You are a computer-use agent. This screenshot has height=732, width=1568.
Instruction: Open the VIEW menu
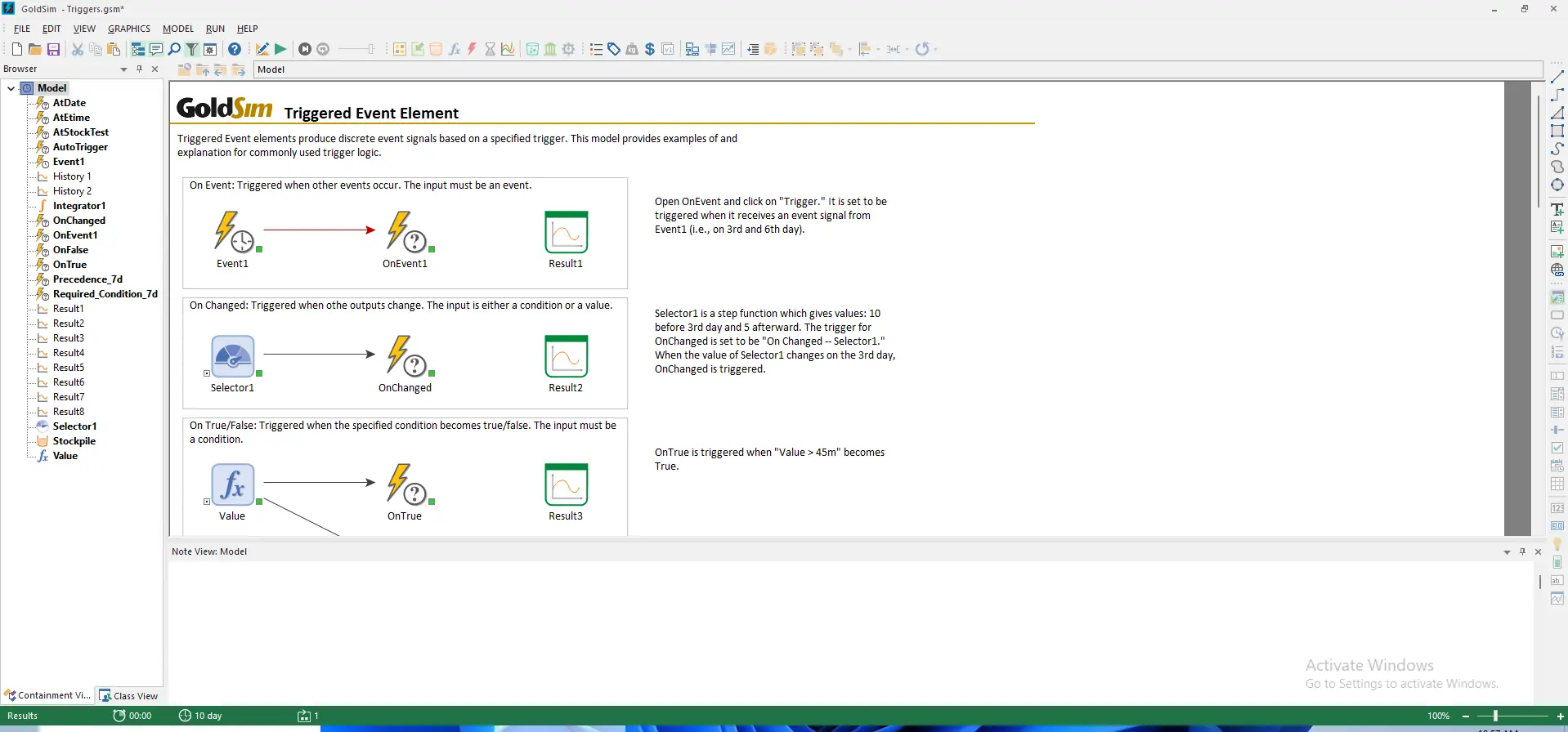click(84, 29)
